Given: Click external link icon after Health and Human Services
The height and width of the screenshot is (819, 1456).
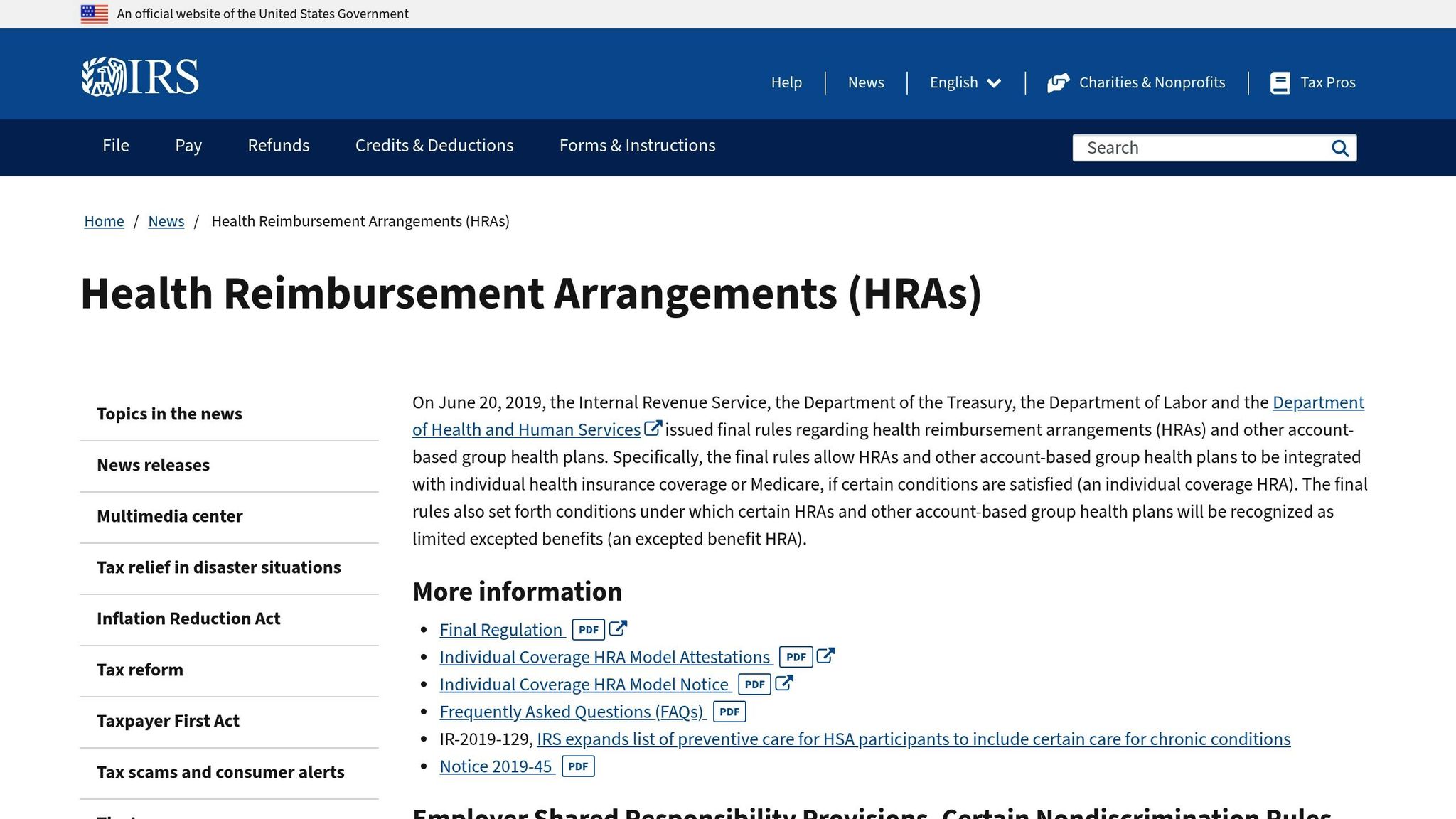Looking at the screenshot, I should [x=653, y=429].
